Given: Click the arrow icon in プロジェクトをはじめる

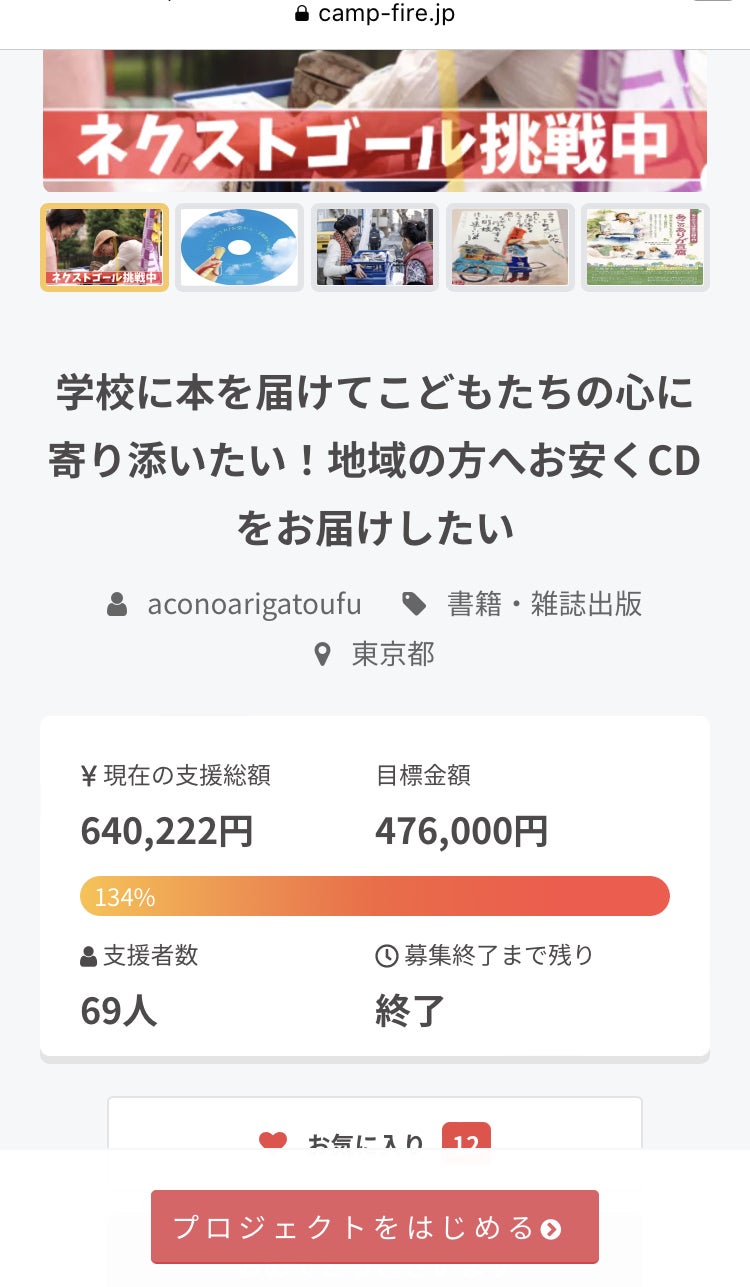Looking at the screenshot, I should pyautogui.click(x=551, y=1228).
